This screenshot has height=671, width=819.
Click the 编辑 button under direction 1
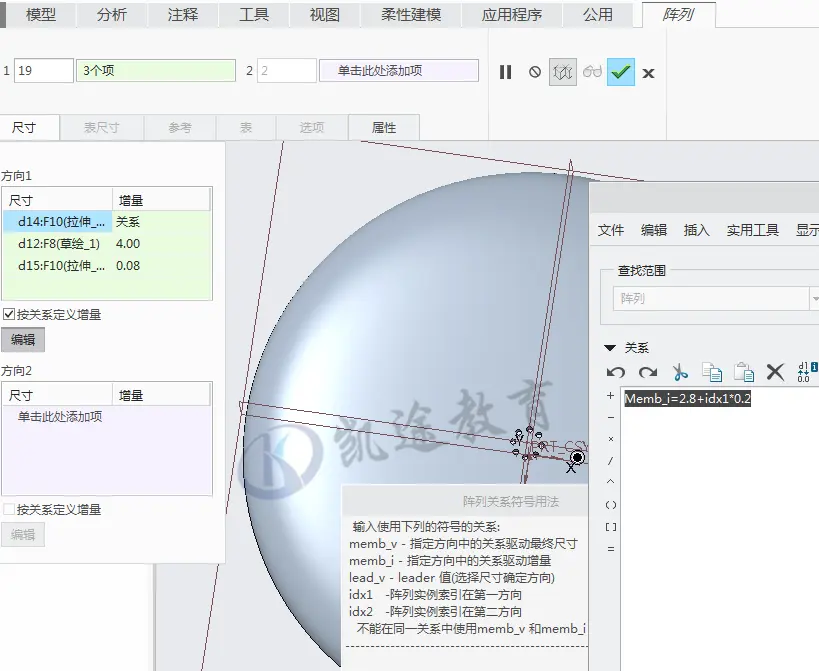(x=23, y=339)
